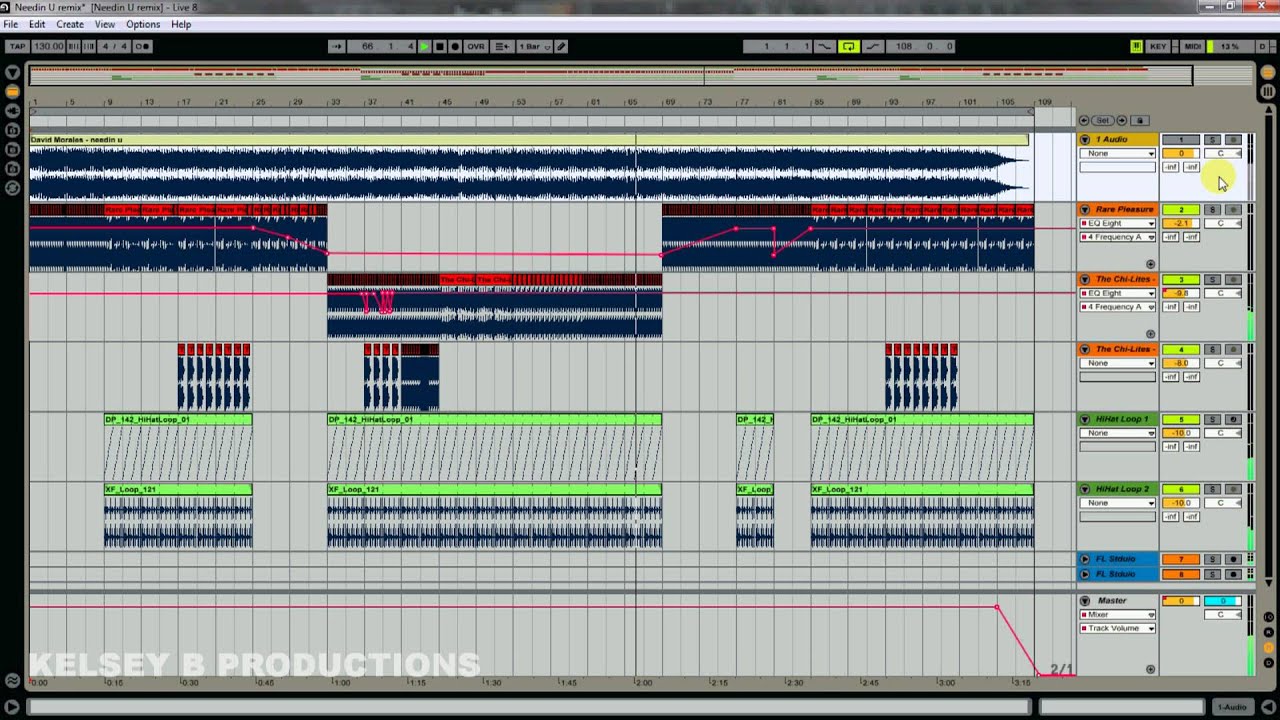Open the Create menu
Viewport: 1280px width, 720px height.
click(70, 24)
